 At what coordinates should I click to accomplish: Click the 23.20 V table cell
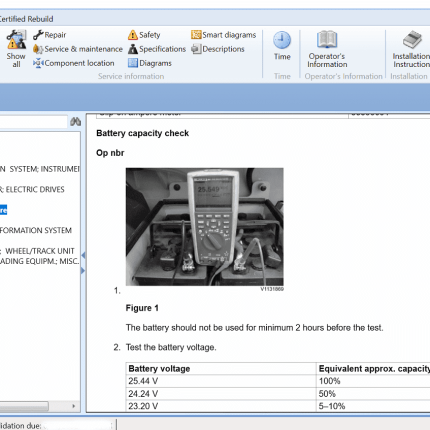coord(221,406)
